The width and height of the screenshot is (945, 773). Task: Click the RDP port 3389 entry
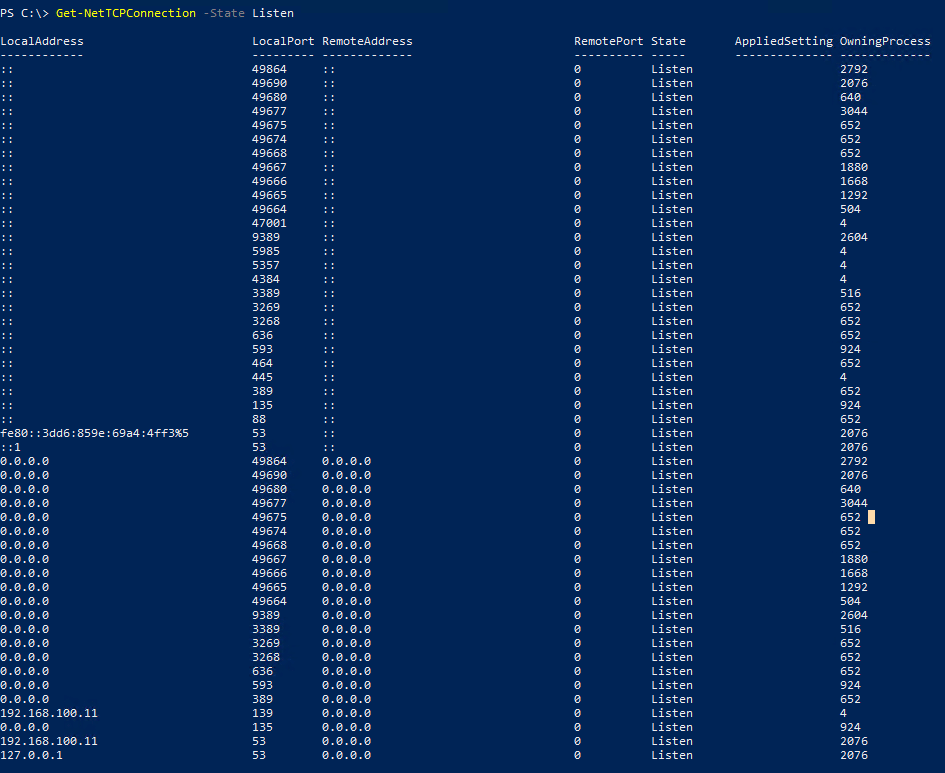[268, 292]
